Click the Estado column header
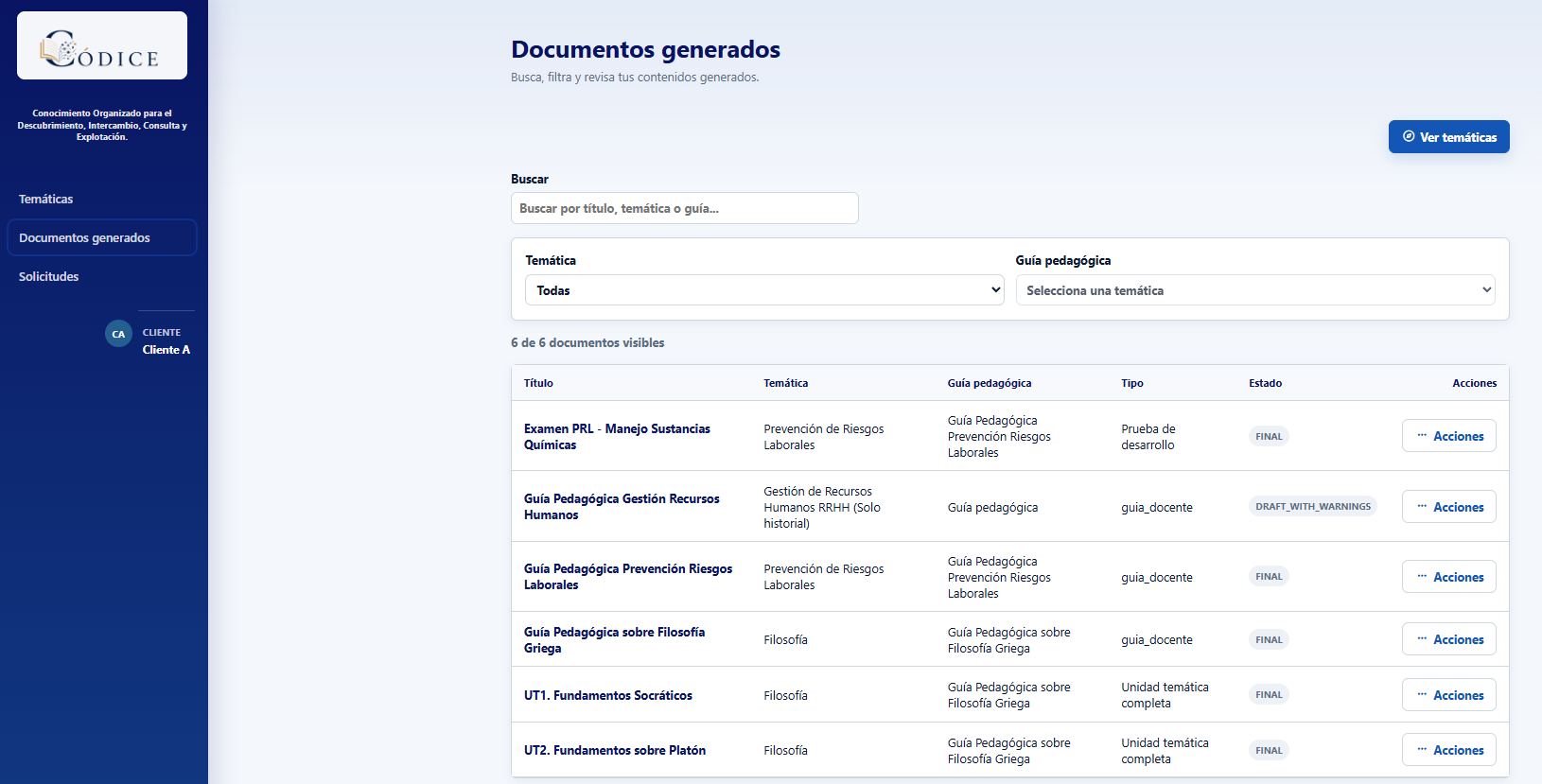Viewport: 1542px width, 784px height. coord(1266,383)
